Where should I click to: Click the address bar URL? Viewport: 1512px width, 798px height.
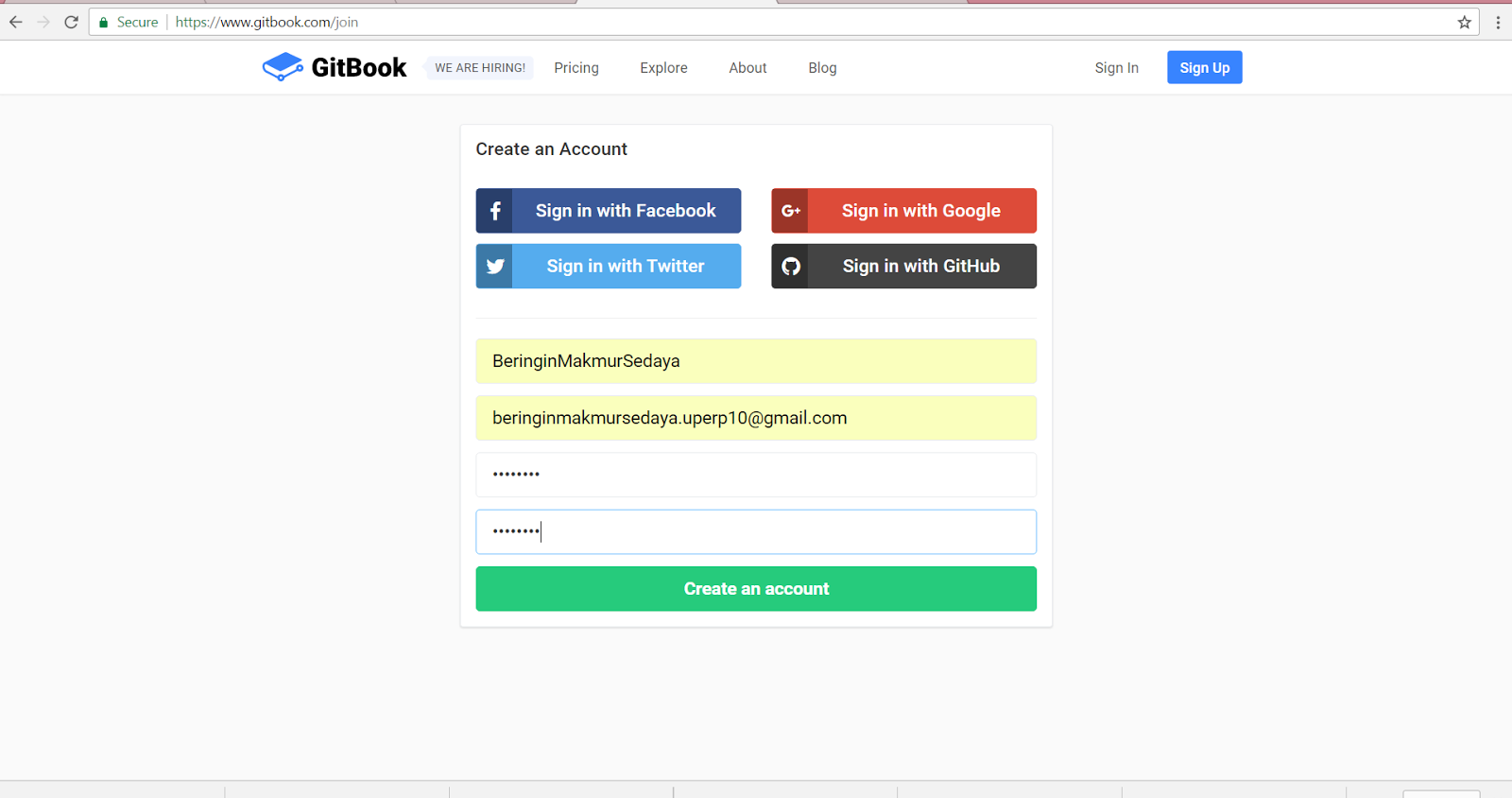pos(266,22)
